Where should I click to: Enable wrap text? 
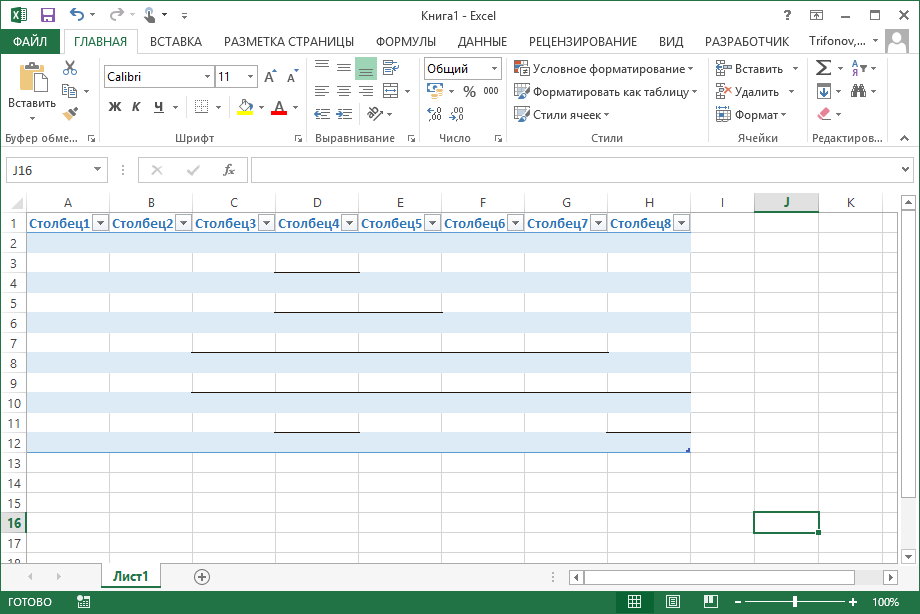[391, 68]
